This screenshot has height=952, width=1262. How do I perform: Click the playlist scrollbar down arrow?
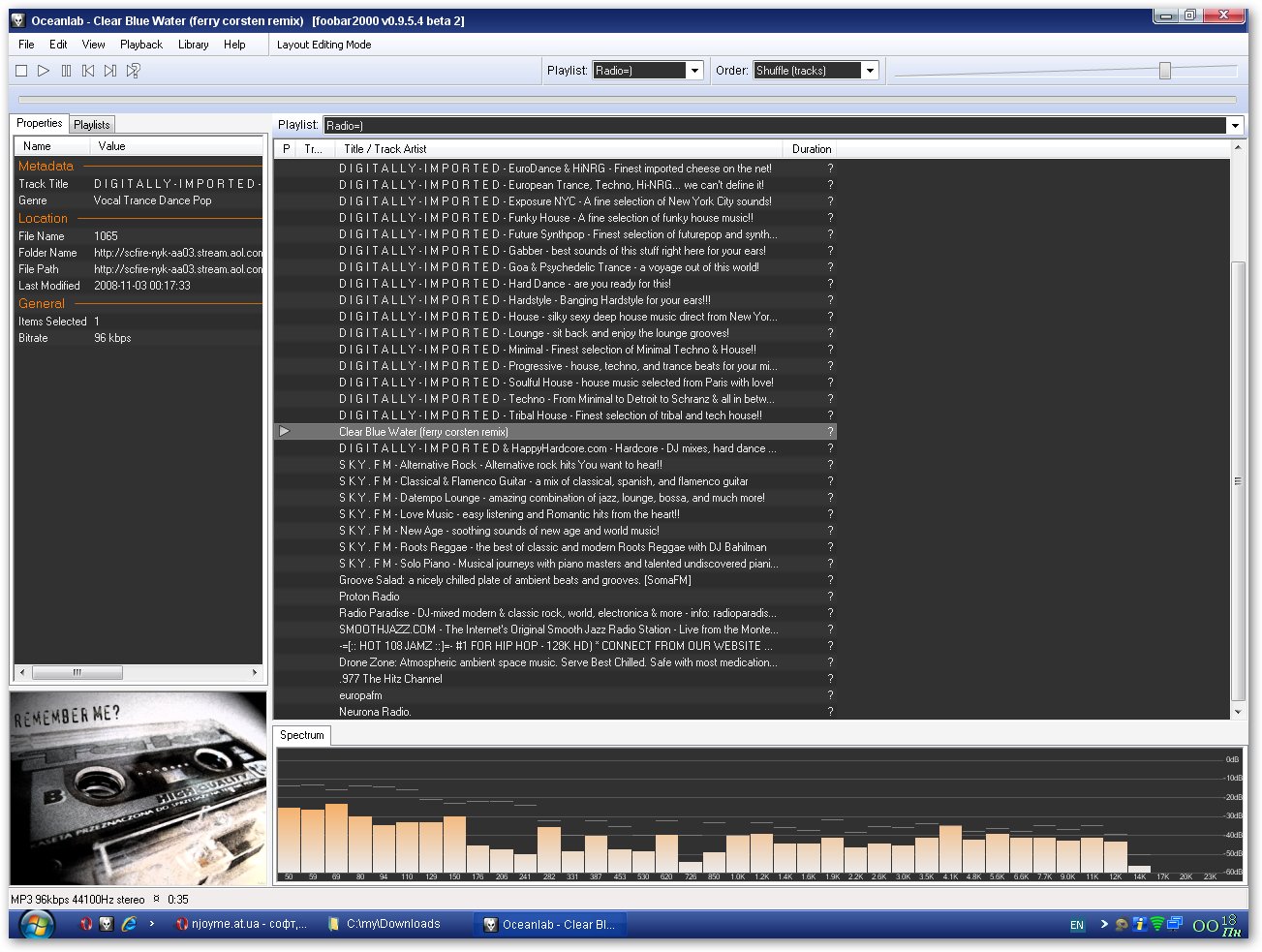(x=1238, y=712)
